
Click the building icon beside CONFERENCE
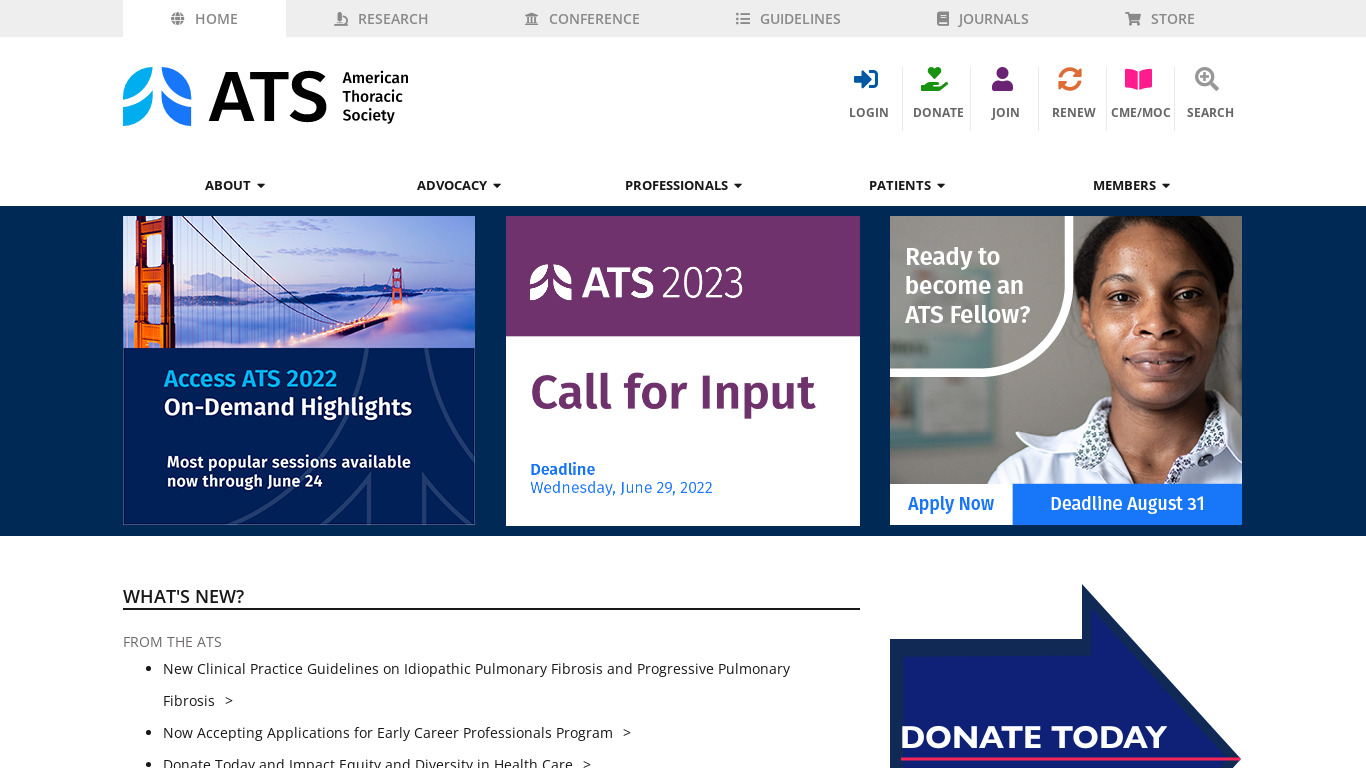pyautogui.click(x=532, y=19)
